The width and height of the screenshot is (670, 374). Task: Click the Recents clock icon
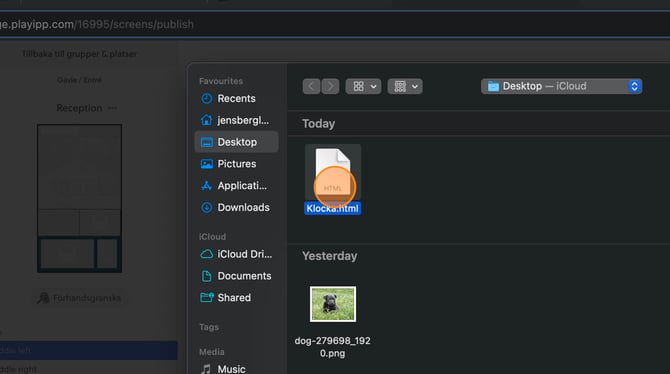click(x=206, y=98)
